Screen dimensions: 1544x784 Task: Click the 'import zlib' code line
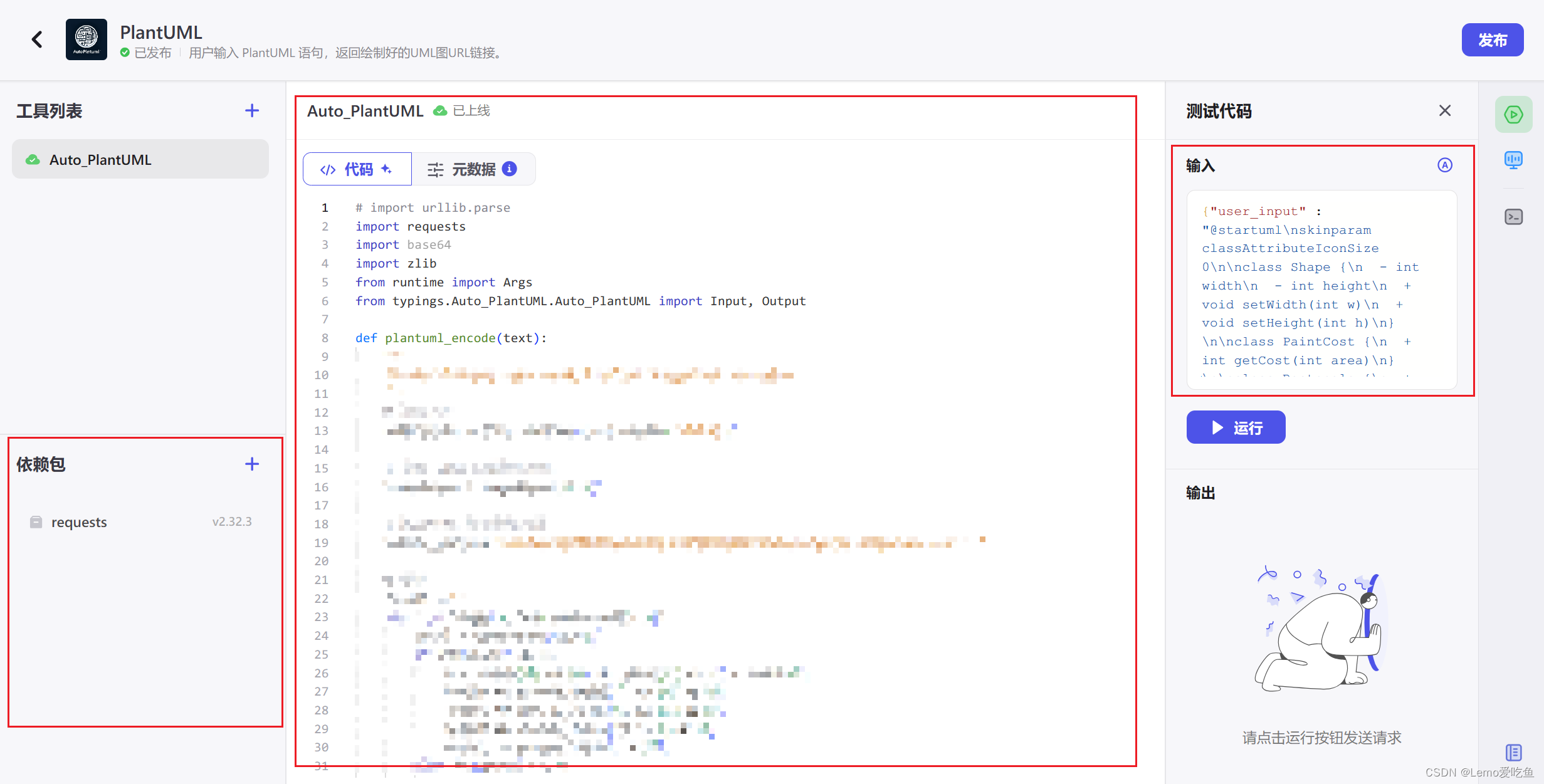[396, 263]
